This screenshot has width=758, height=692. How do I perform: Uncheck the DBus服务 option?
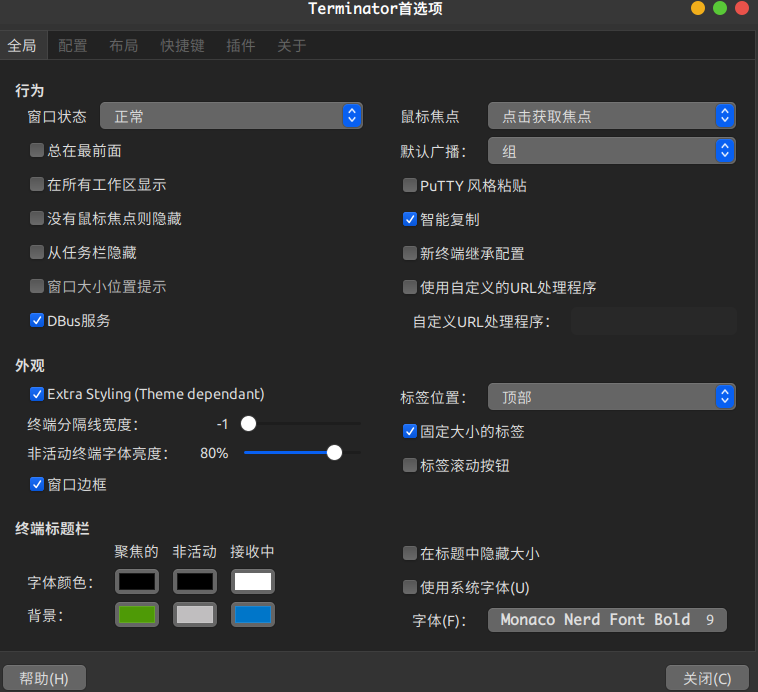(37, 321)
